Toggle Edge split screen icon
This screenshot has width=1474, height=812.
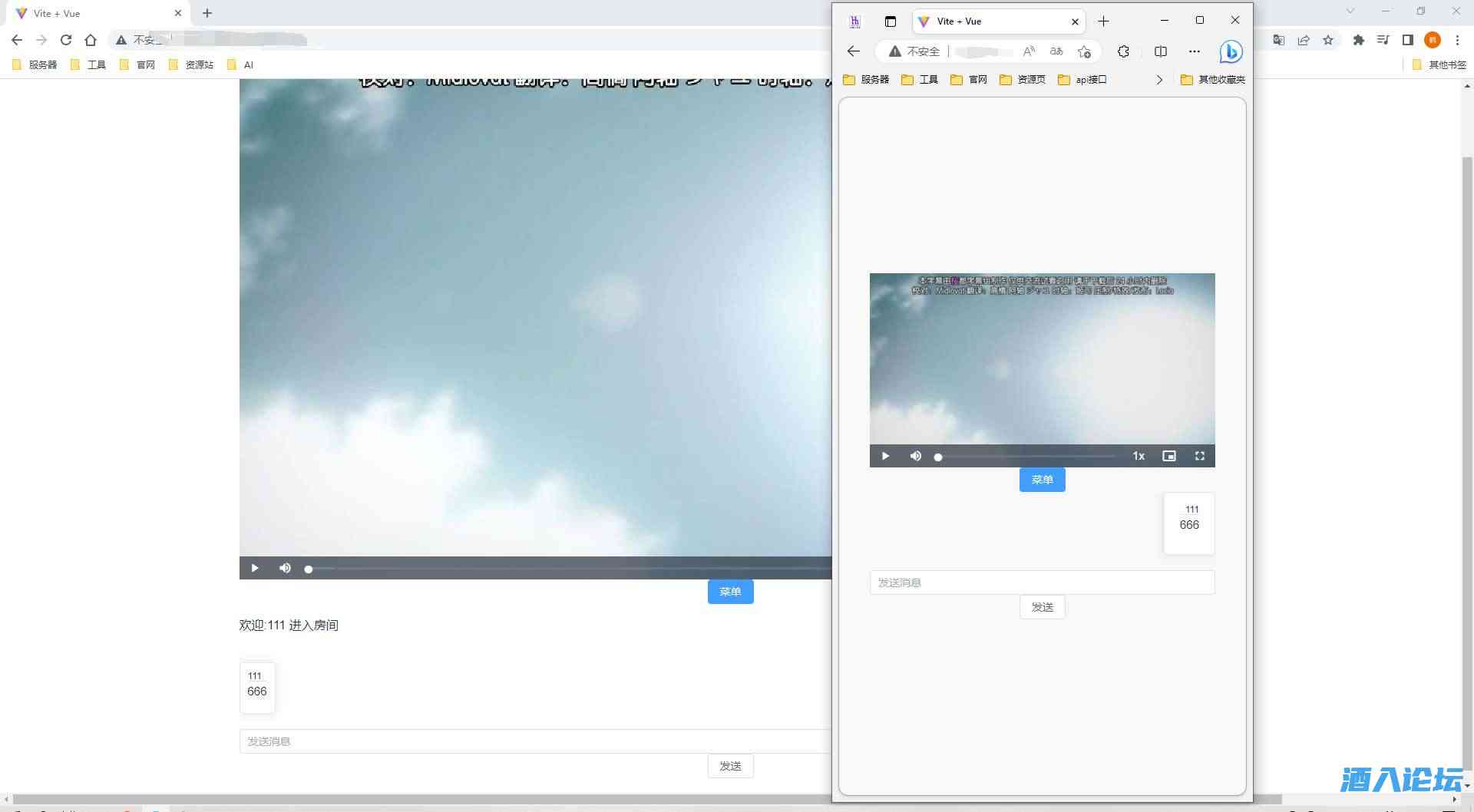coord(1161,51)
